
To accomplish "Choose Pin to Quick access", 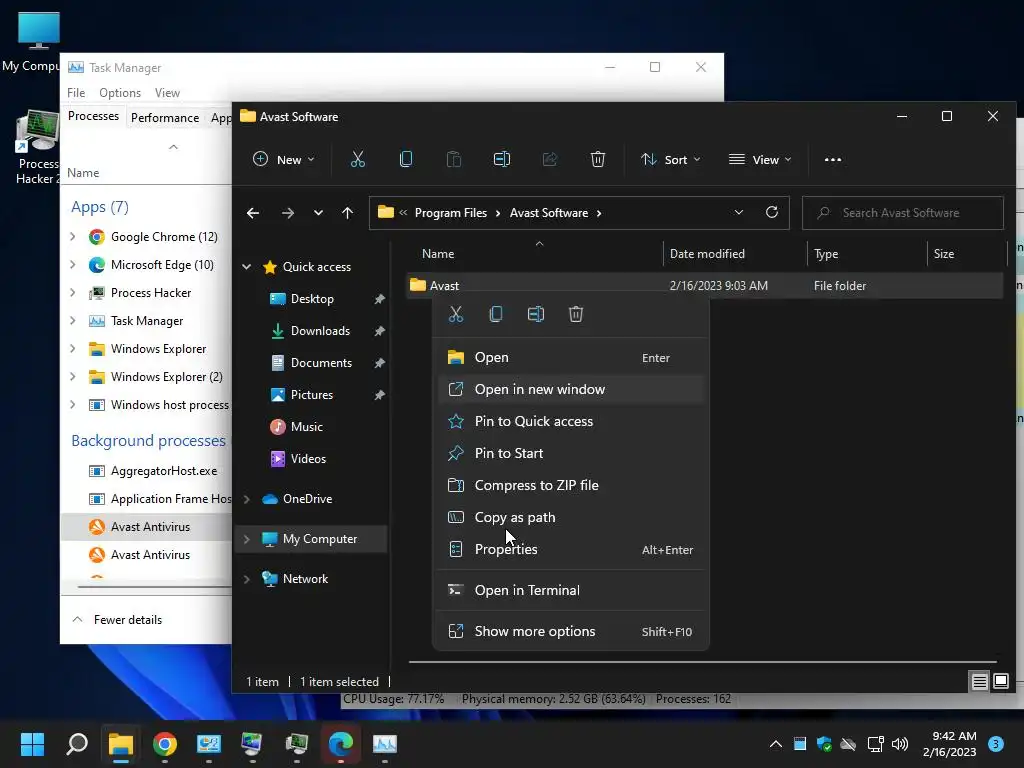I will coord(570,421).
